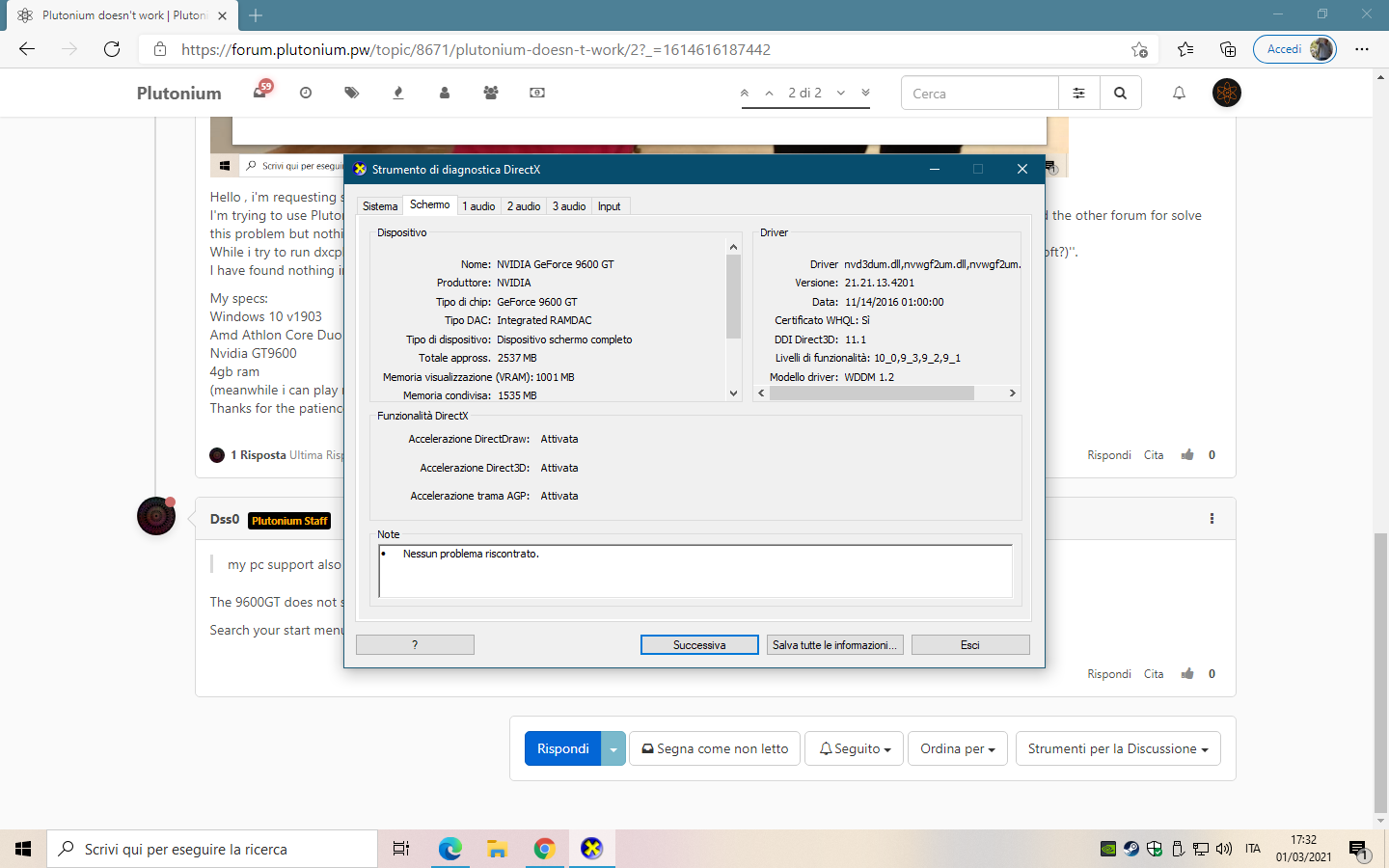Go to next post single-down arrow
The height and width of the screenshot is (868, 1389).
(841, 94)
